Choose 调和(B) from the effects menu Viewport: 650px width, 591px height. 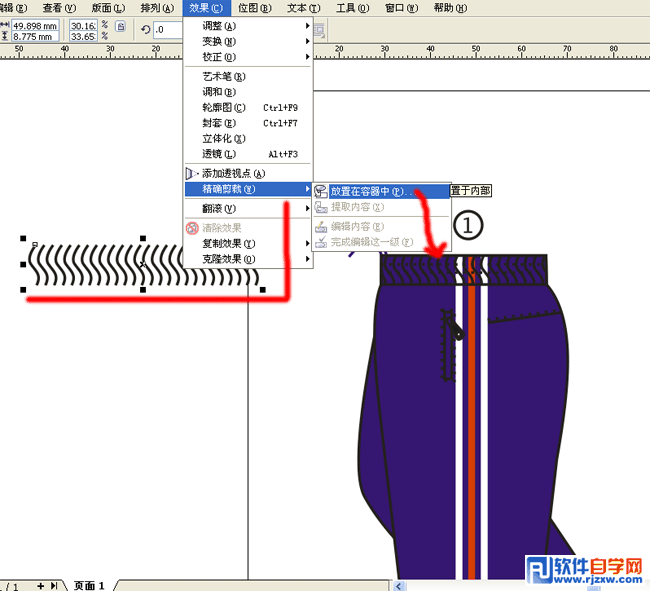(x=248, y=92)
